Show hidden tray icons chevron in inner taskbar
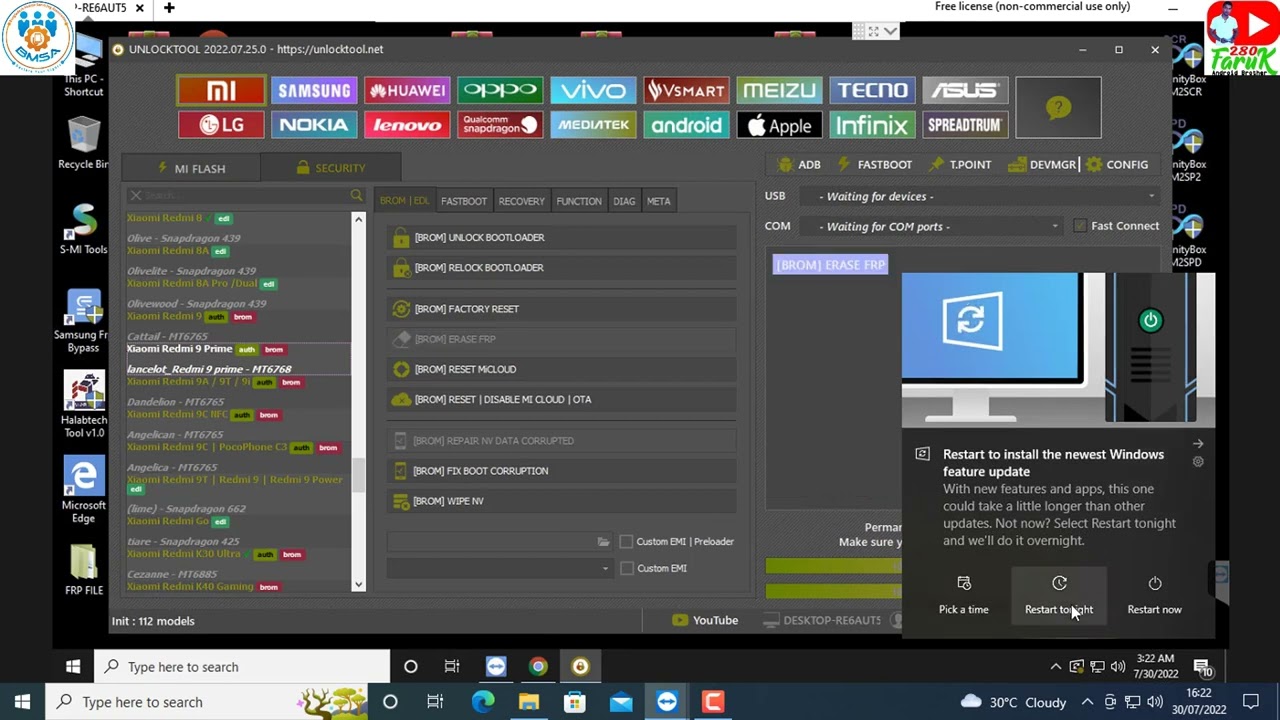This screenshot has height=720, width=1280. click(1055, 667)
